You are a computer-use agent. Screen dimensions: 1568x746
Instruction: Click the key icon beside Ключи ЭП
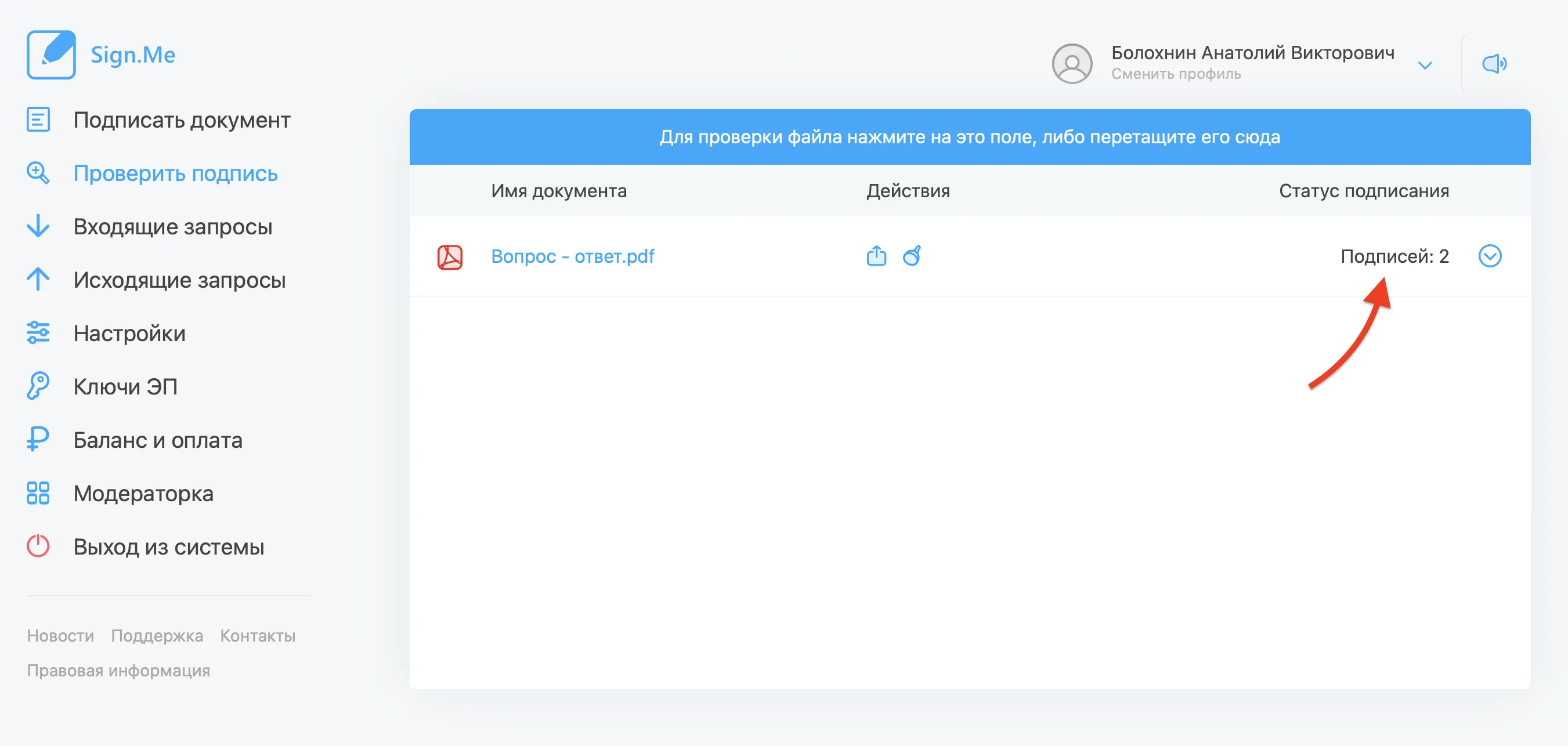click(x=38, y=386)
